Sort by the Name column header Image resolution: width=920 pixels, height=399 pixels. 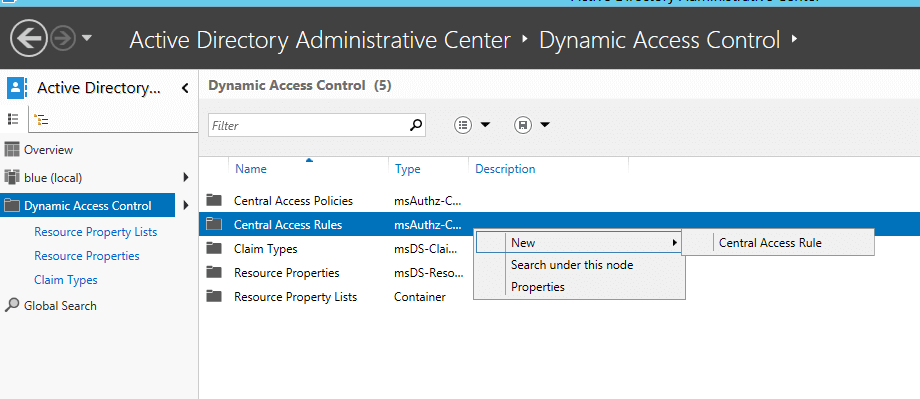251,169
